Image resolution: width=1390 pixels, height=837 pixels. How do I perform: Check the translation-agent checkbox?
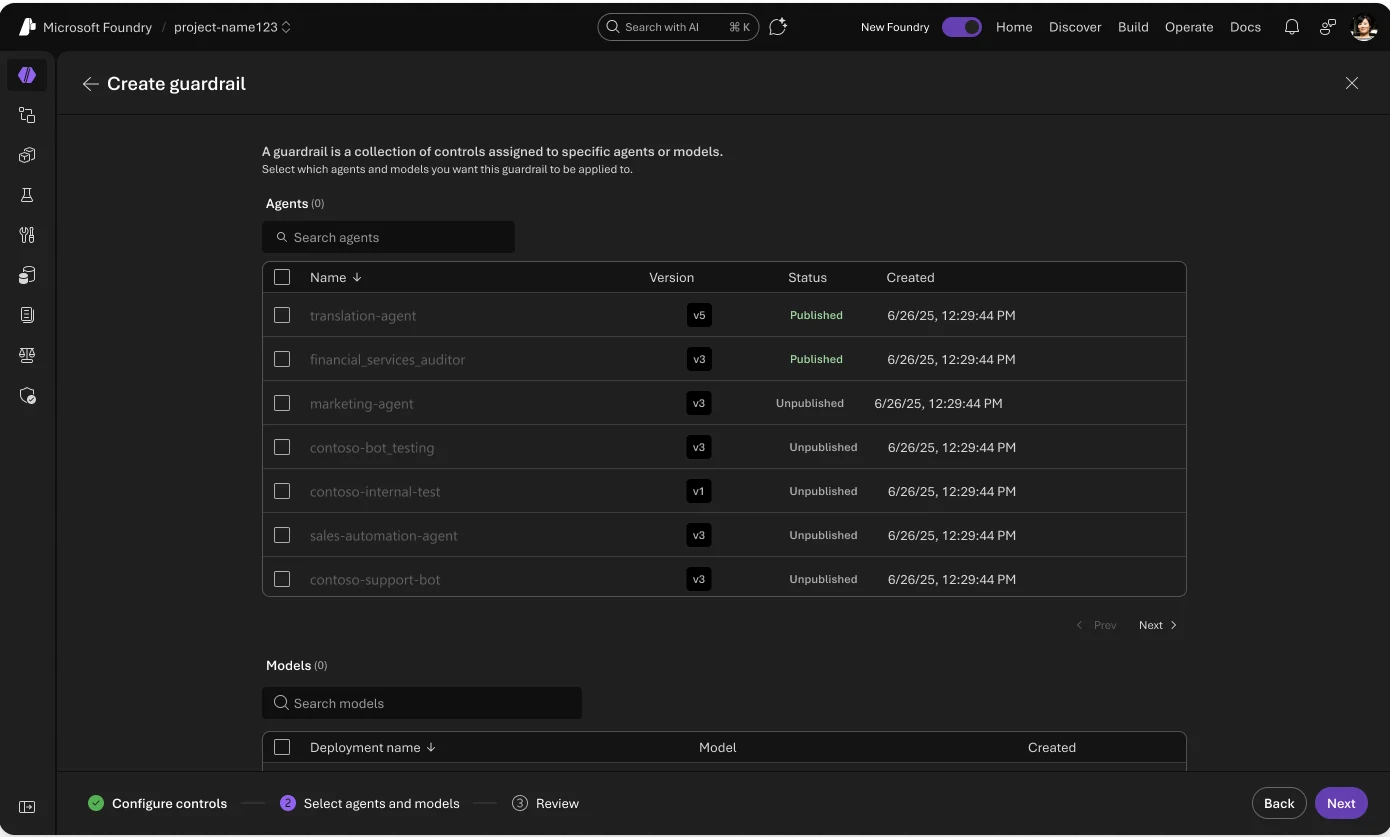(x=282, y=315)
